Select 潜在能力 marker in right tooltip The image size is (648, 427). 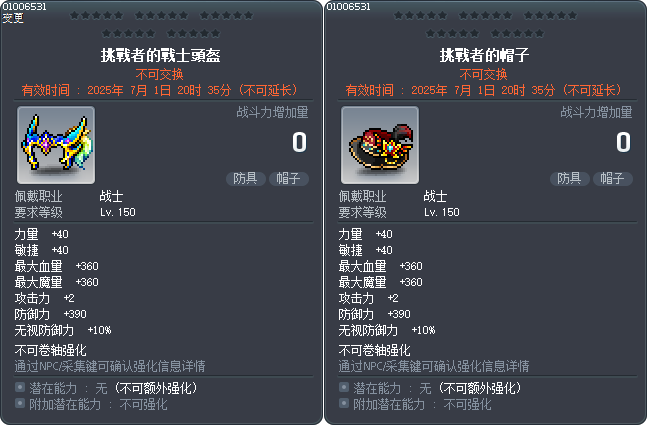344,387
